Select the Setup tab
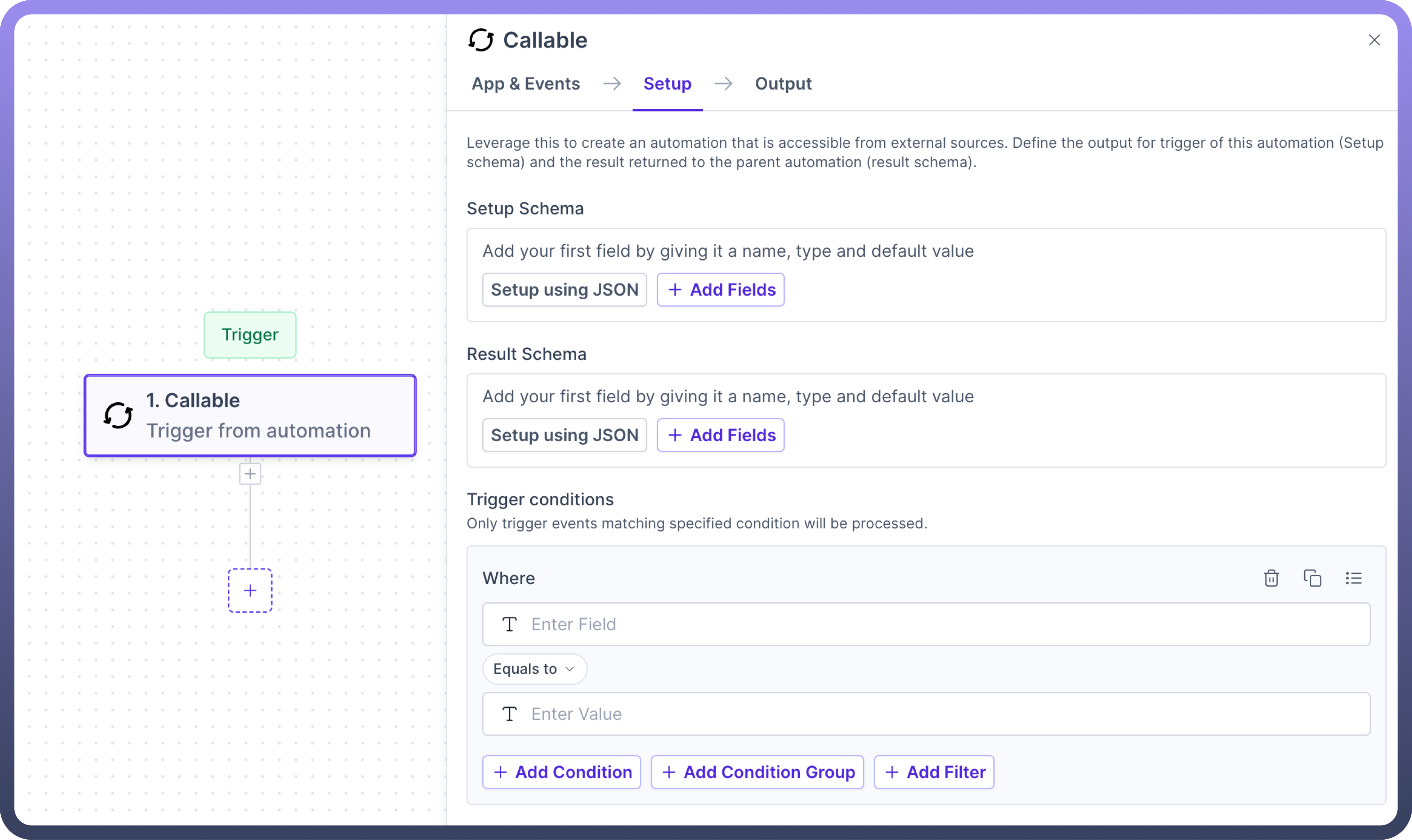 pos(667,84)
